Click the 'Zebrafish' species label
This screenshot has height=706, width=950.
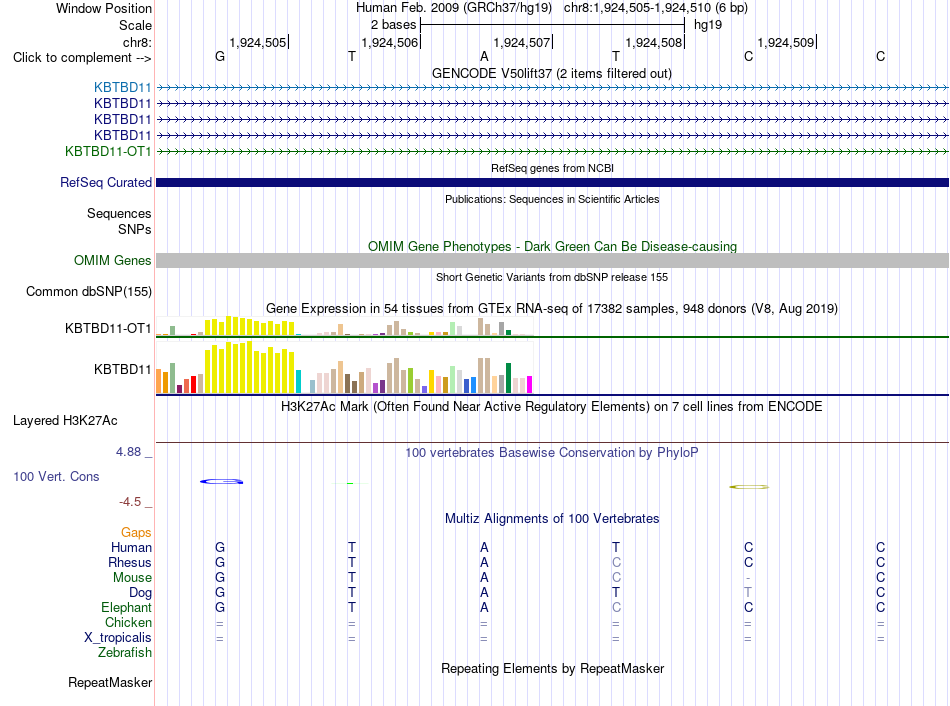tap(125, 653)
